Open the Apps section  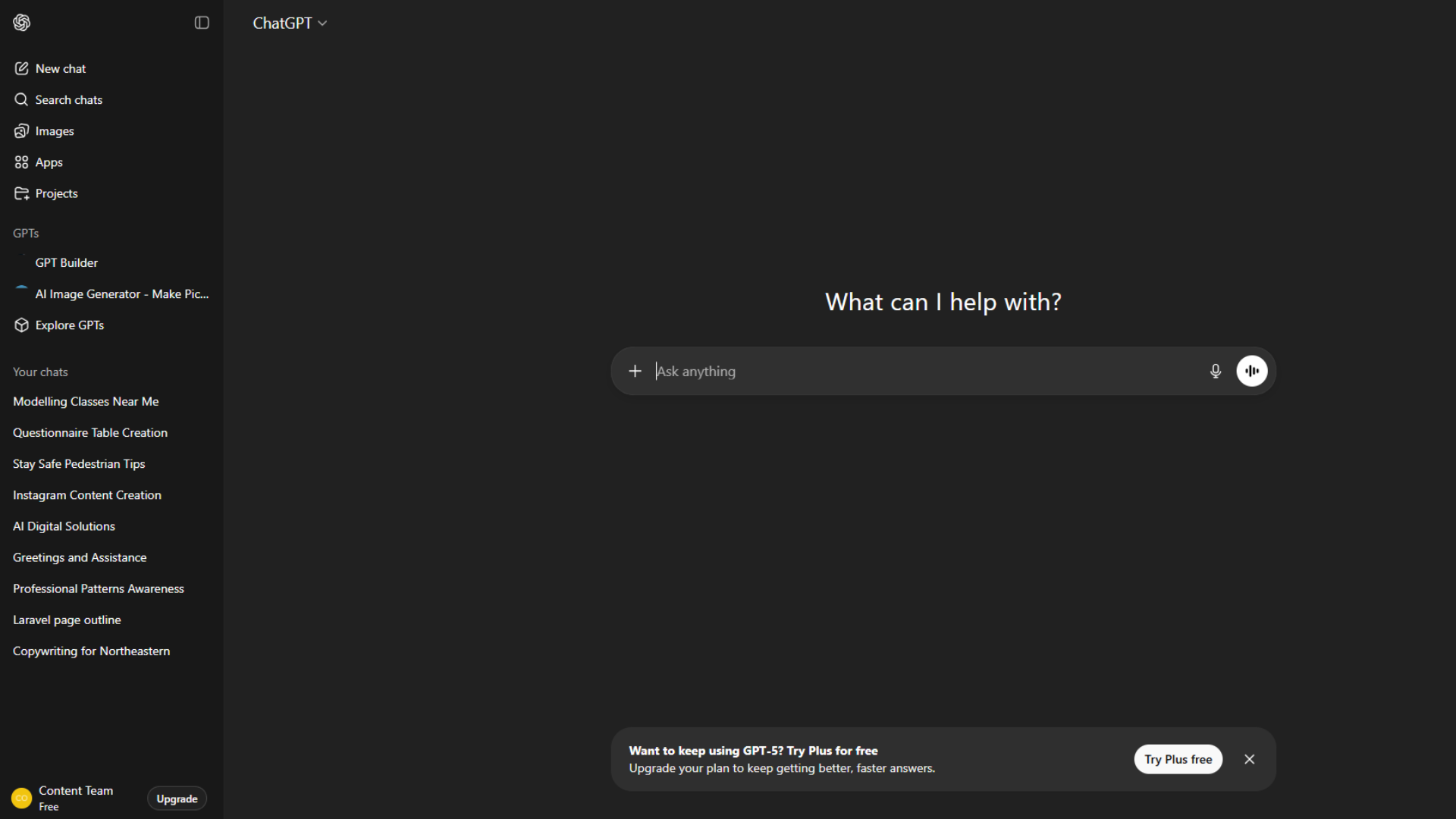tap(49, 162)
